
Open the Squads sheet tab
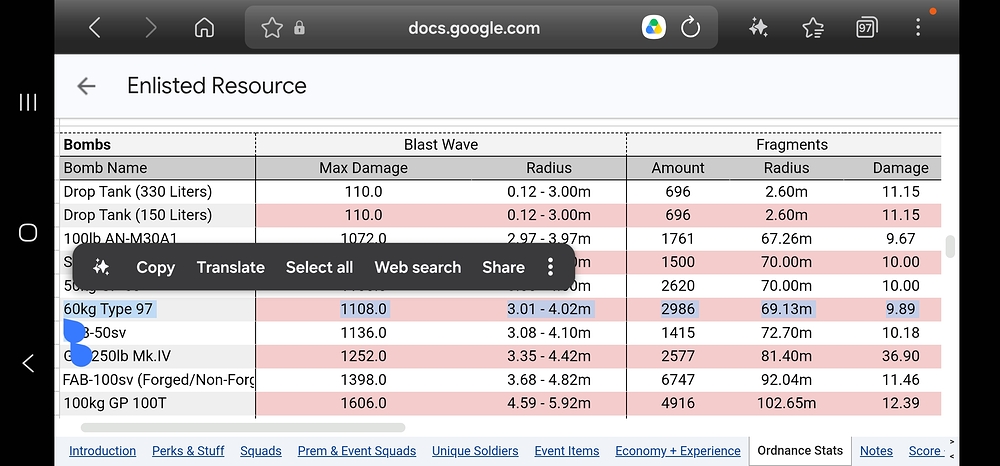261,451
